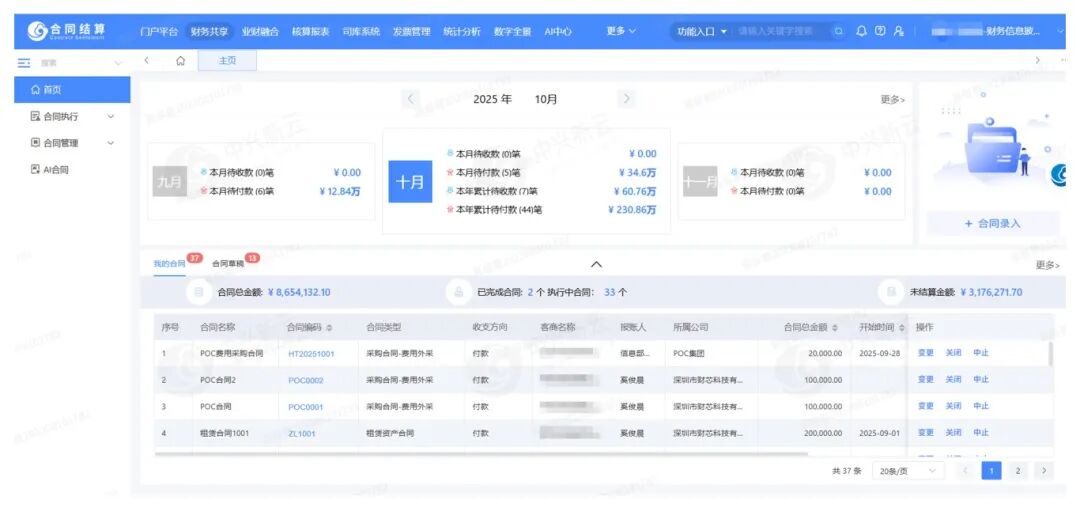The height and width of the screenshot is (508, 1080).
Task: Open the 更多 dropdown in top navigation
Action: click(620, 31)
